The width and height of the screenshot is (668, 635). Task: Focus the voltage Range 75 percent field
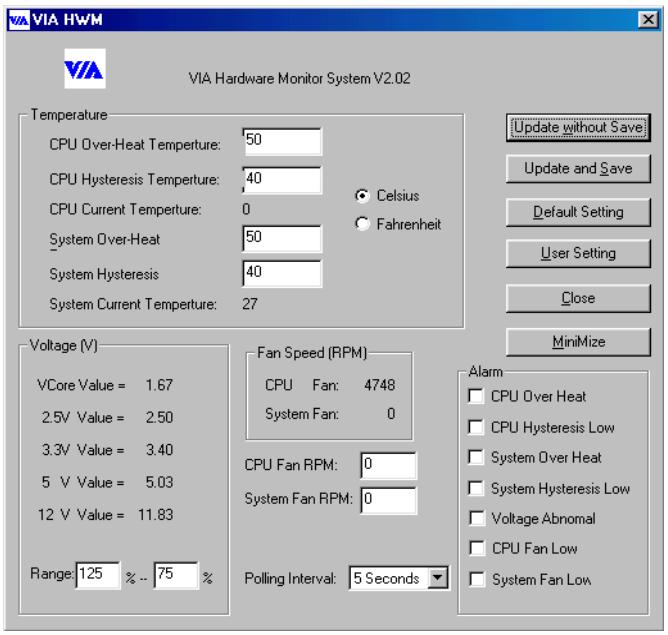click(176, 575)
